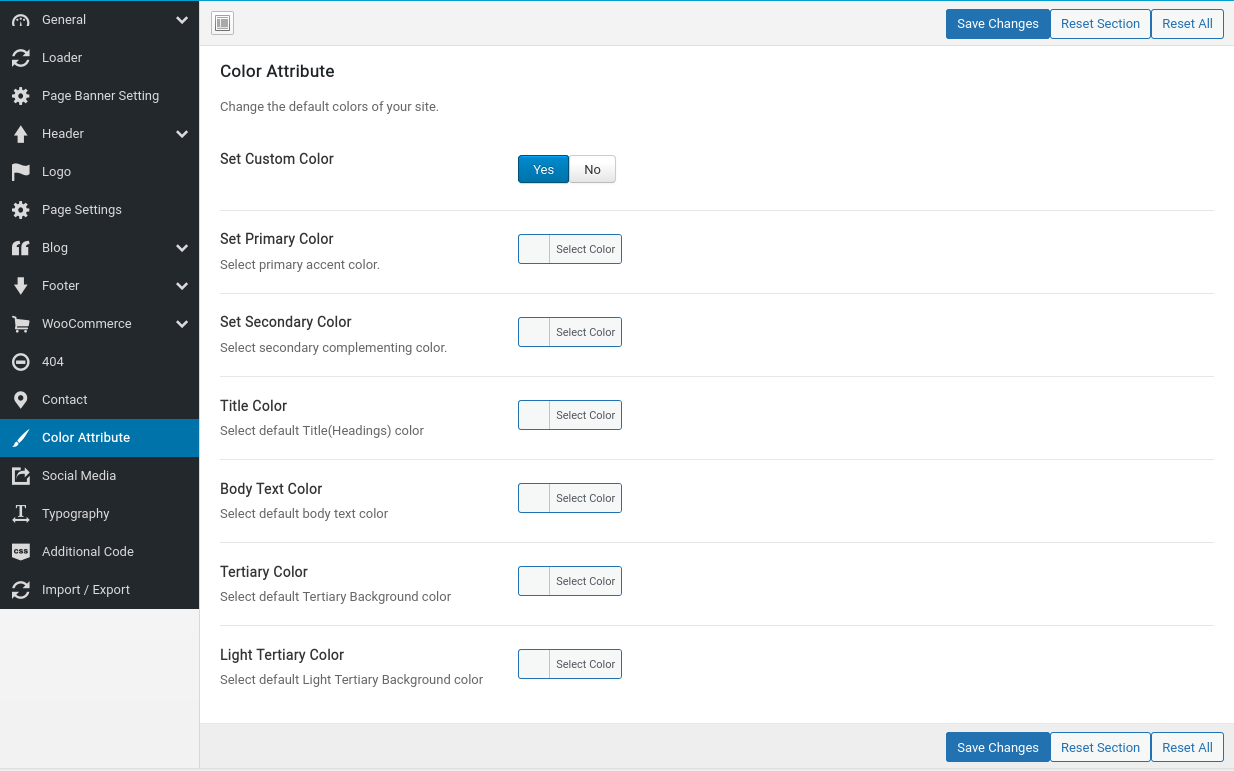
Task: Click the Light Tertiary Color swatch box
Action: [534, 664]
